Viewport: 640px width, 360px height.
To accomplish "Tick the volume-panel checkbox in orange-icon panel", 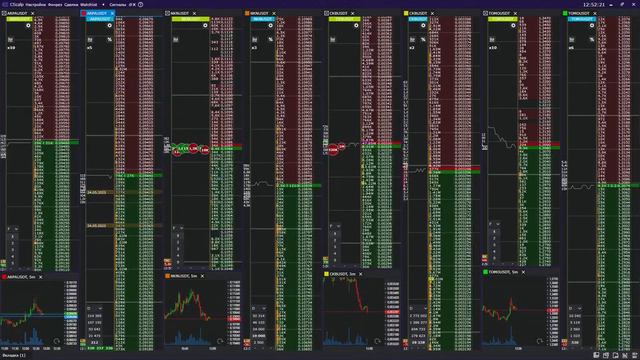I will (x=253, y=308).
